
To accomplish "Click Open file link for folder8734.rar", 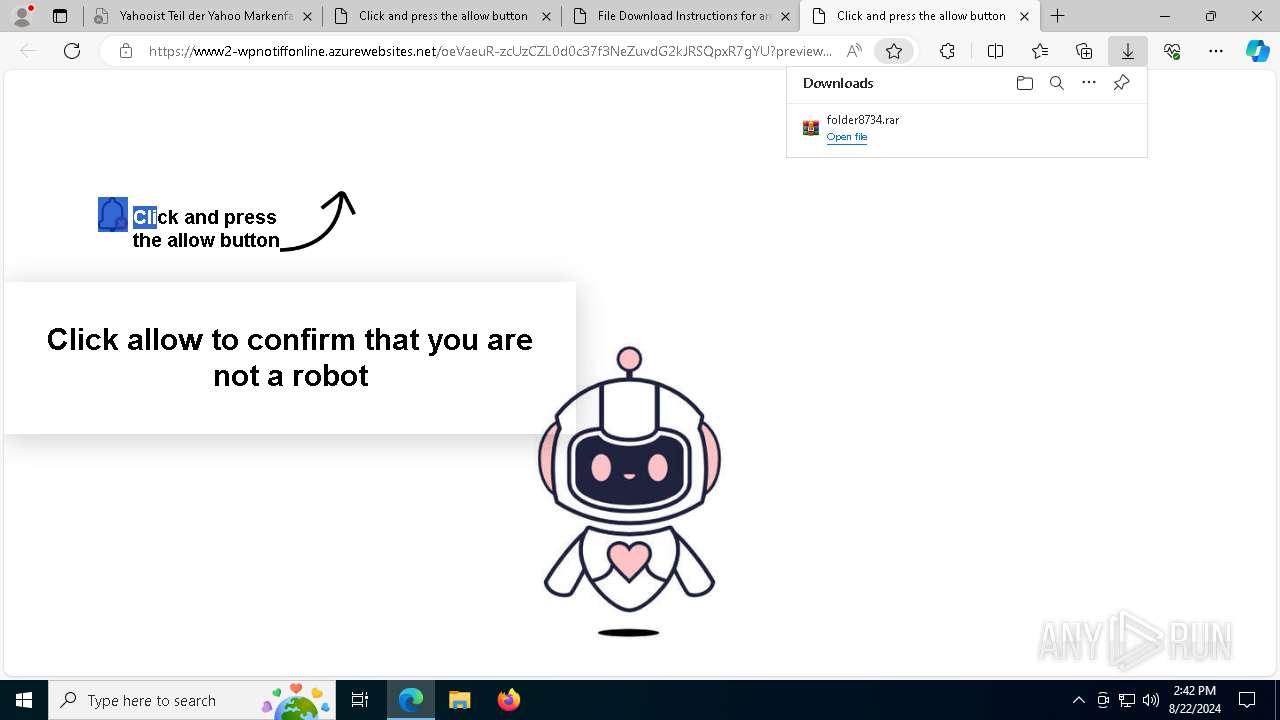I will click(x=847, y=137).
